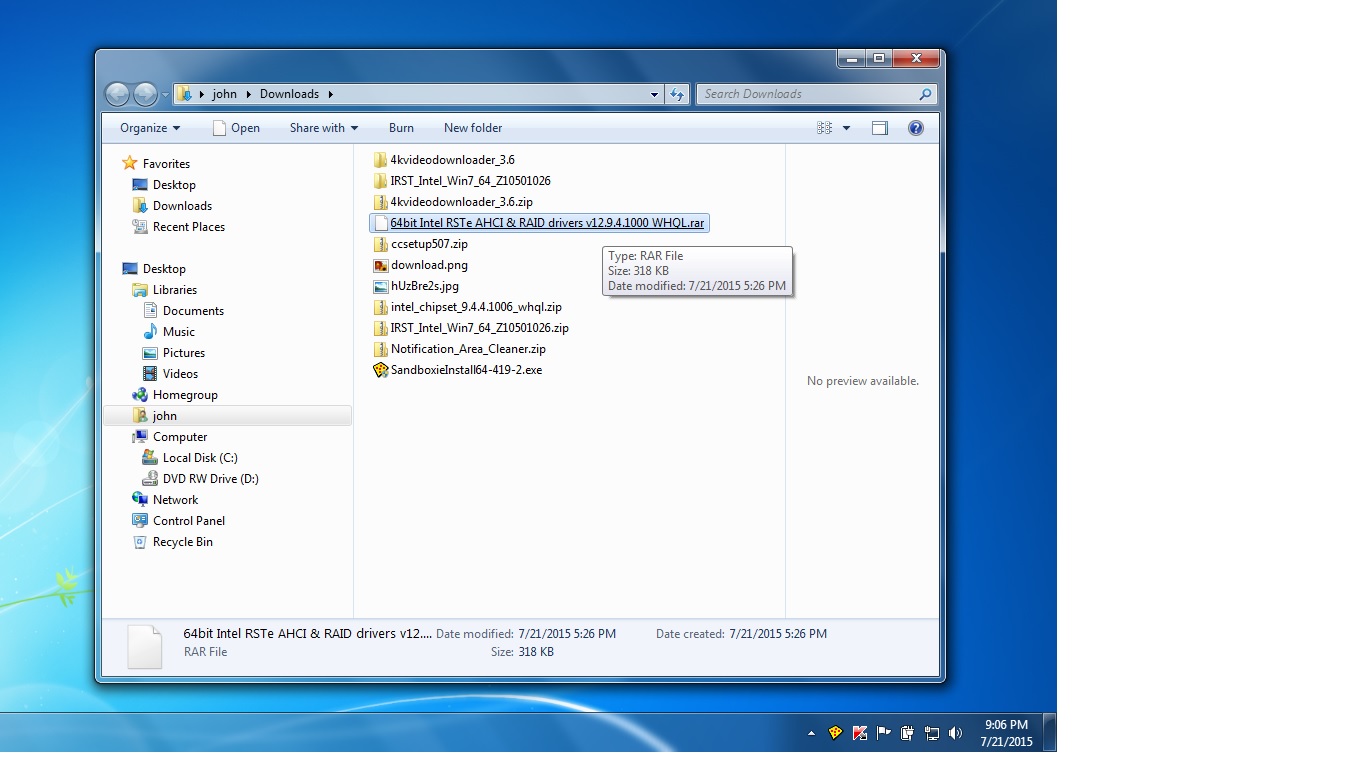Select john user folder in tree
Viewport: 1366px width, 768px height.
point(165,416)
